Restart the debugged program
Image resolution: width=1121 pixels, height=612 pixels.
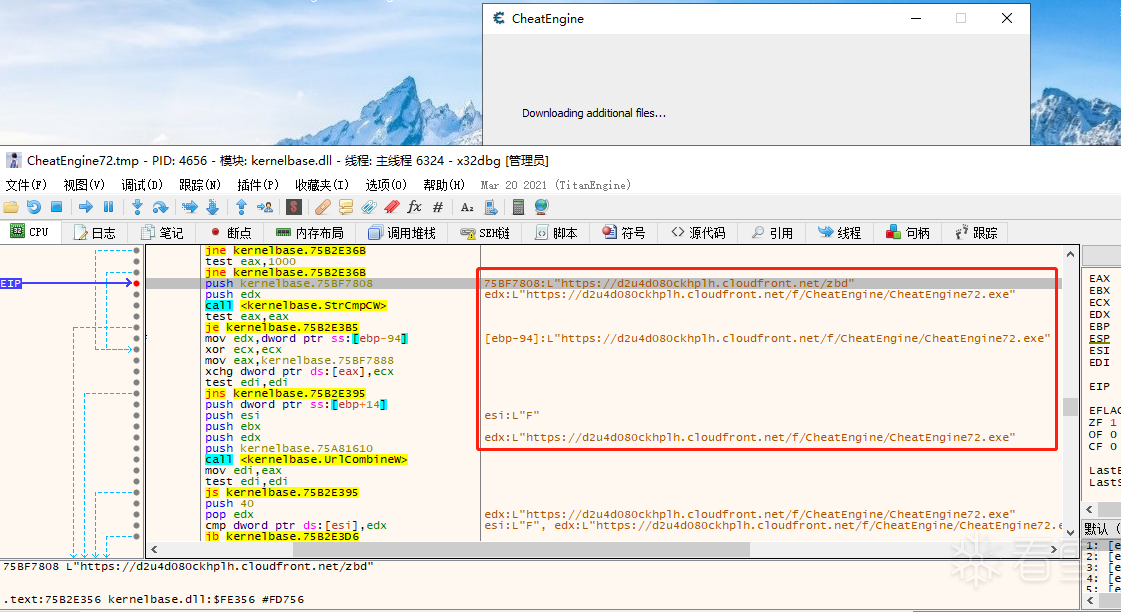click(34, 207)
